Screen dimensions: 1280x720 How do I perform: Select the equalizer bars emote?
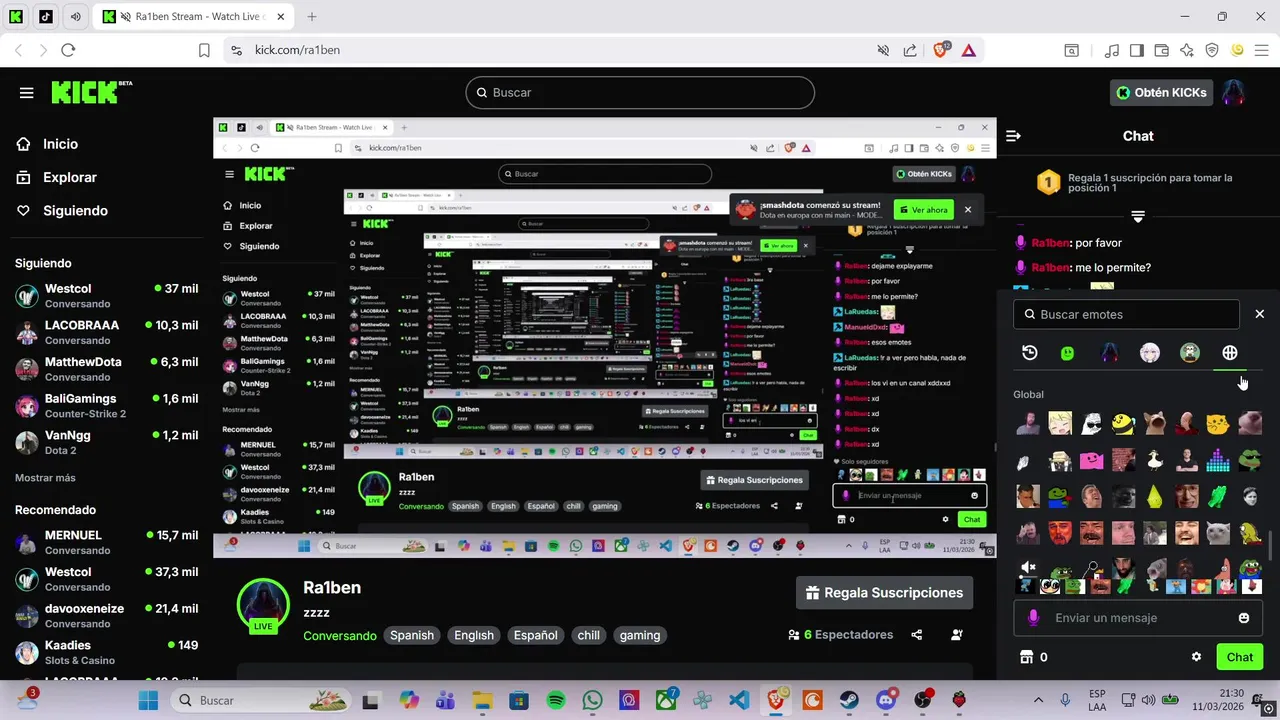[x=1218, y=460]
